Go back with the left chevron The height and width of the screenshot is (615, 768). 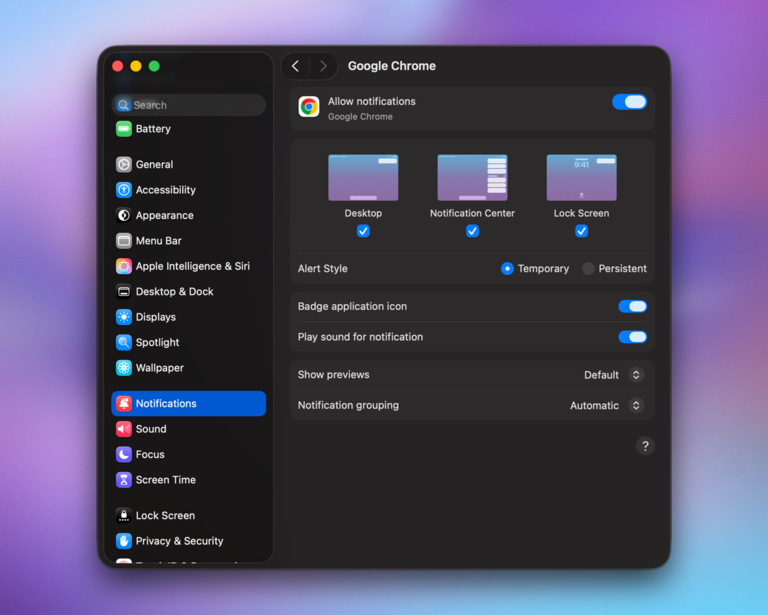(295, 66)
